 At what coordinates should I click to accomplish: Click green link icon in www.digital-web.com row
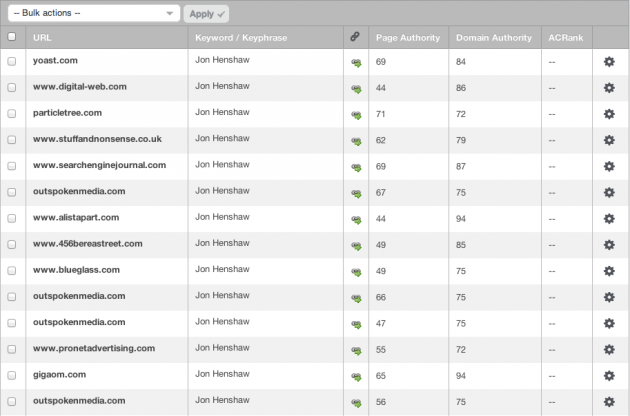(x=356, y=89)
